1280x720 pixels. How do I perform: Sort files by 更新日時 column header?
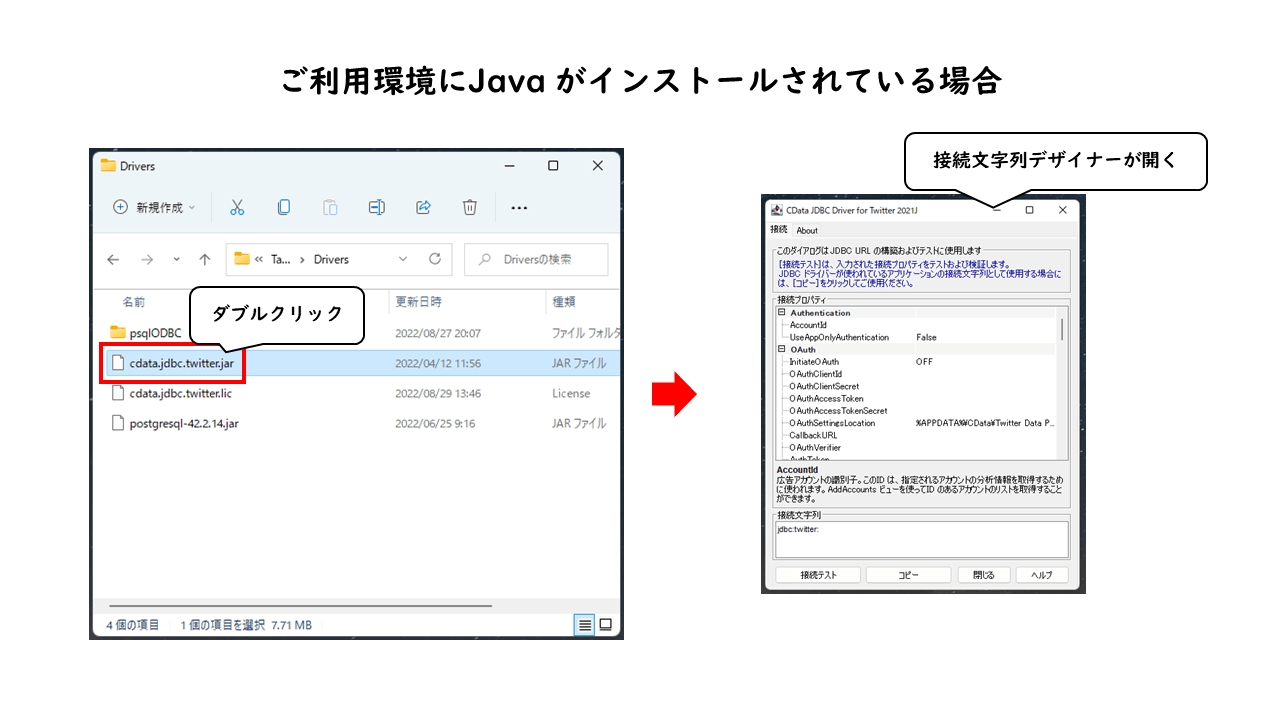click(x=418, y=301)
